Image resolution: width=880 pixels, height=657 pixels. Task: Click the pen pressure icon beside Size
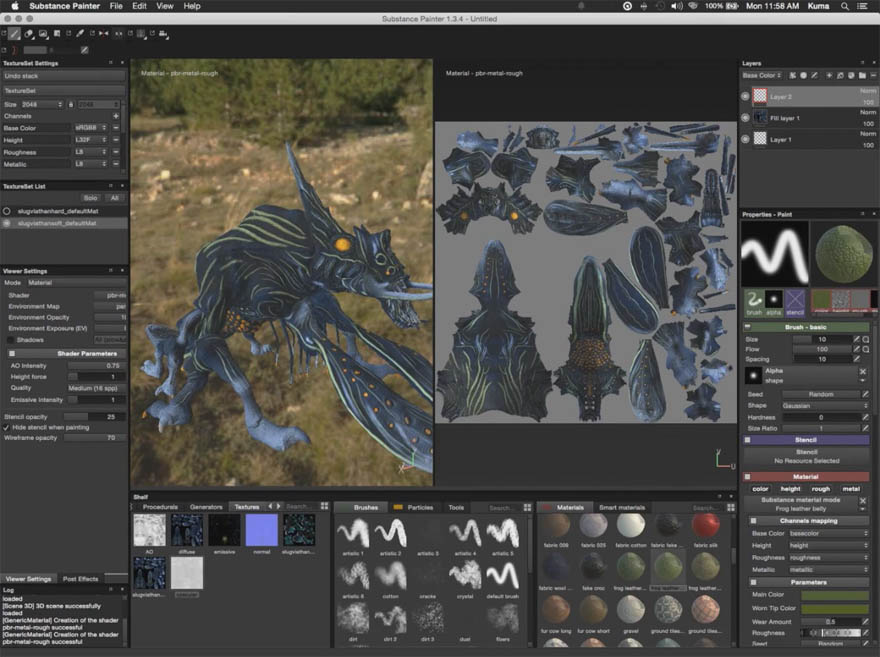coord(856,339)
